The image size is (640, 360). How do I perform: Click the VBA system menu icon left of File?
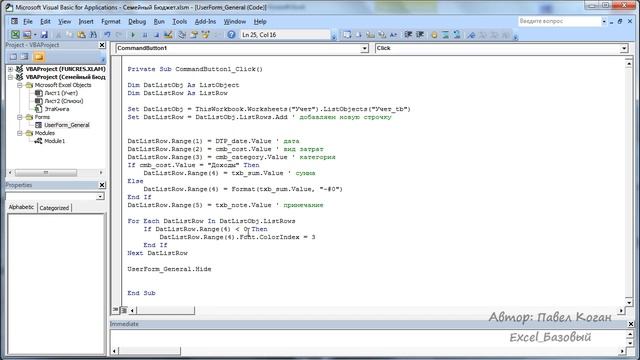click(14, 21)
